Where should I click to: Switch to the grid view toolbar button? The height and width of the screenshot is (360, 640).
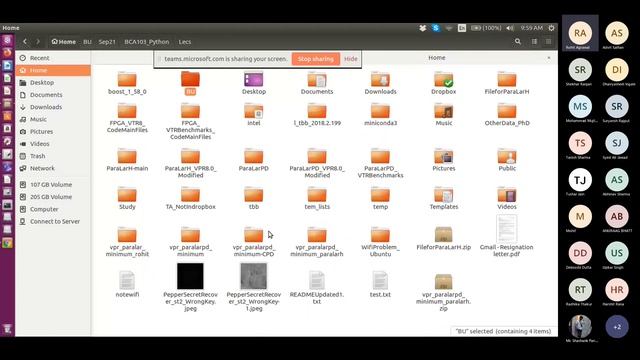[549, 41]
